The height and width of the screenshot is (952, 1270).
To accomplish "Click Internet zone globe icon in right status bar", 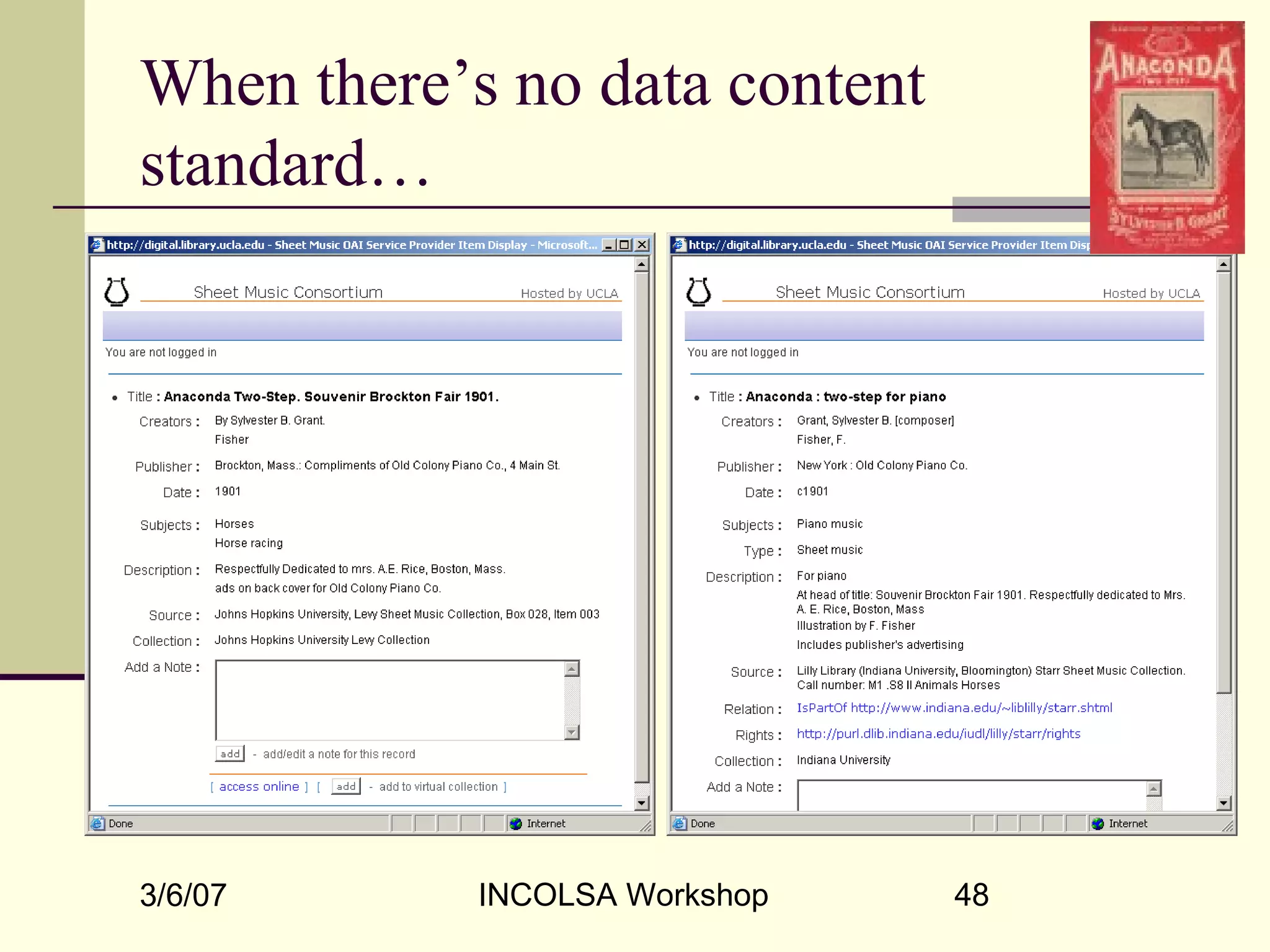I will point(1098,823).
